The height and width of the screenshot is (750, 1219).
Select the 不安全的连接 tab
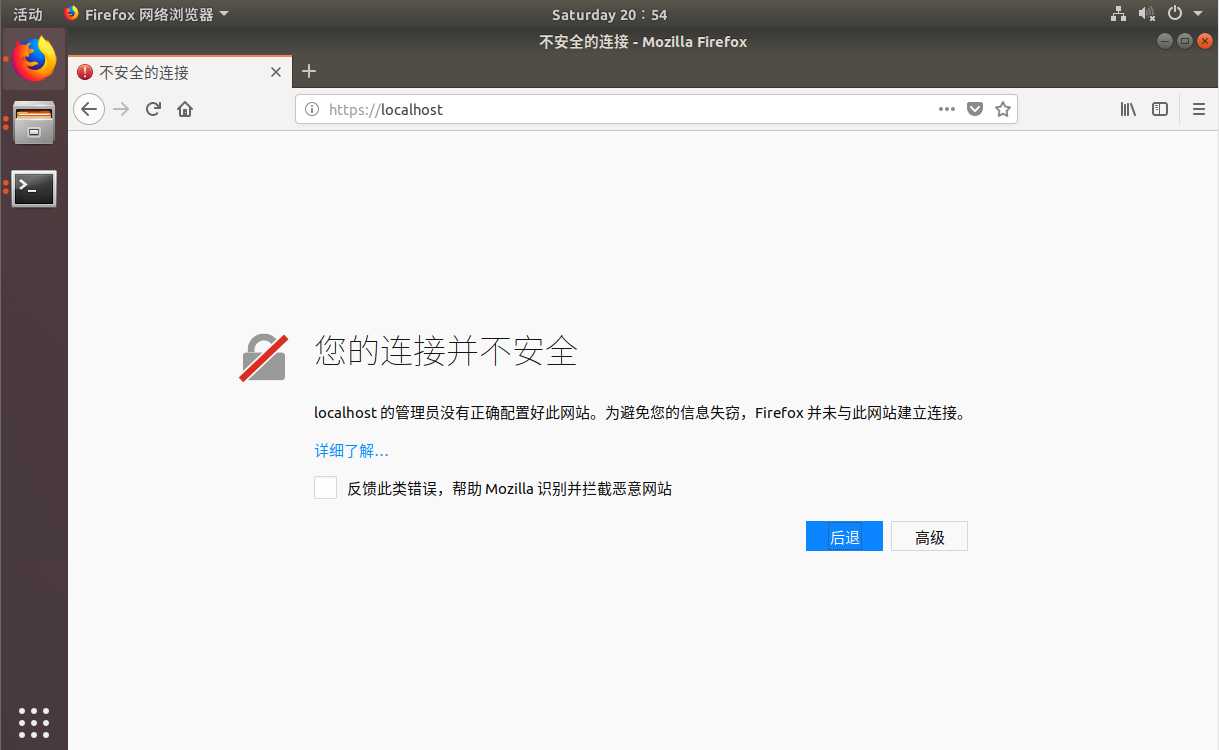pos(180,72)
